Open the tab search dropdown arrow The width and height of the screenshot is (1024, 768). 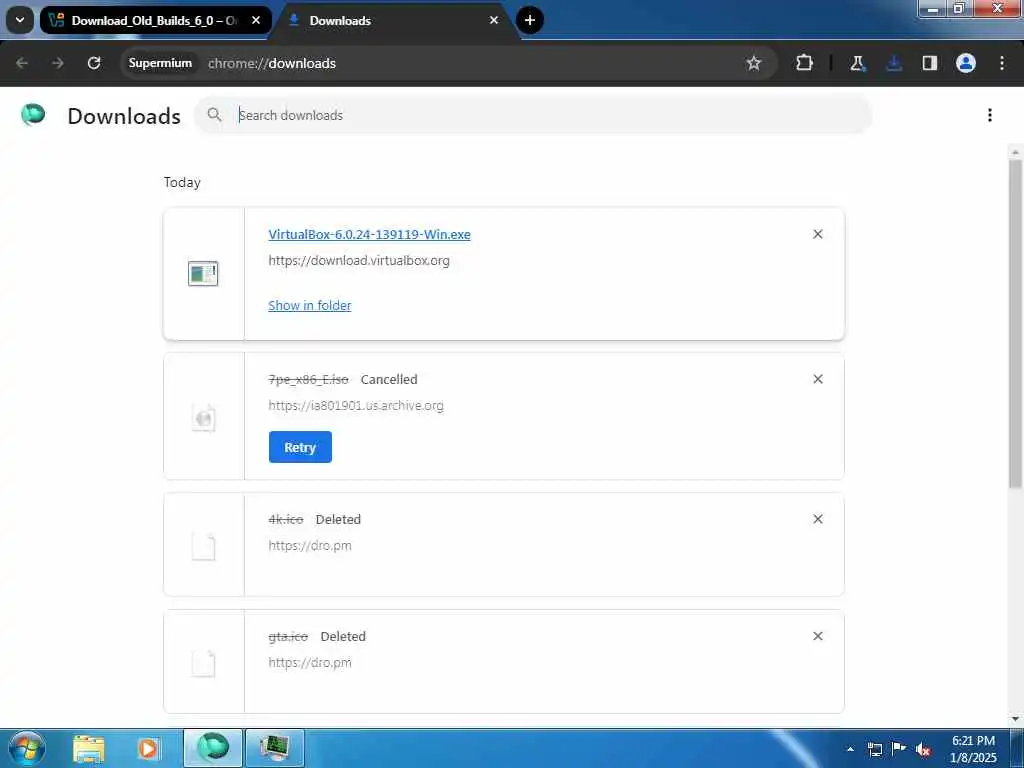20,20
